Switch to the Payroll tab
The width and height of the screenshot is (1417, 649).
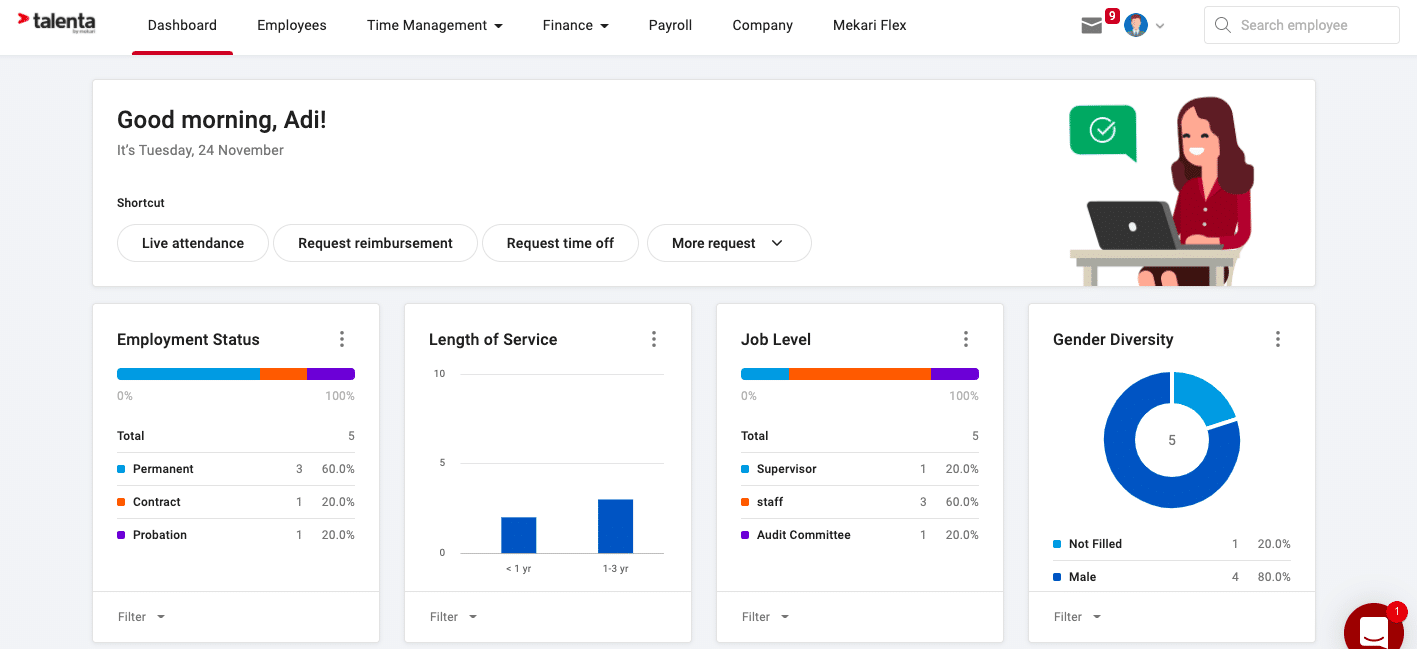tap(670, 26)
